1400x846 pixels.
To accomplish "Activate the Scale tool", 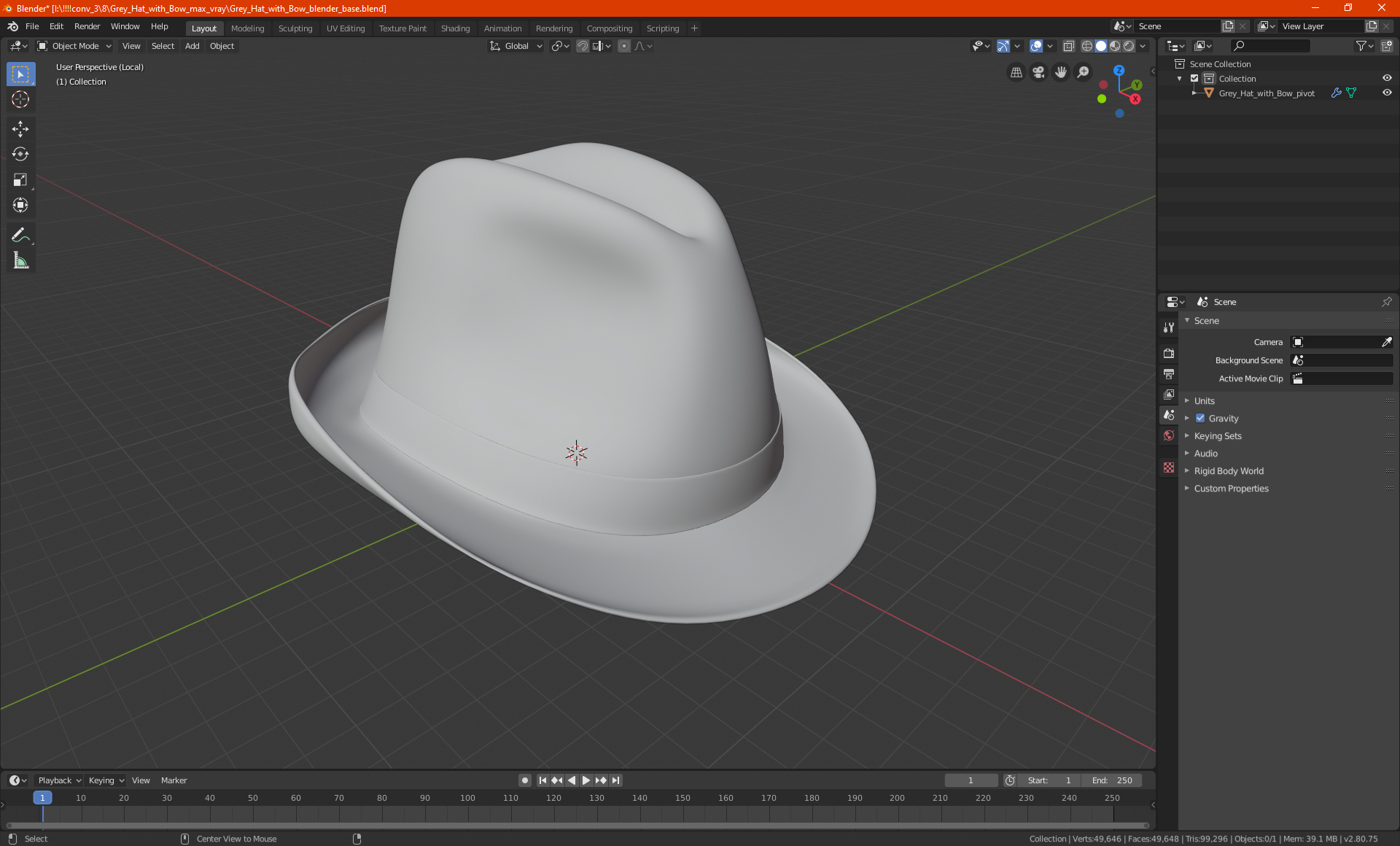I will (20, 179).
